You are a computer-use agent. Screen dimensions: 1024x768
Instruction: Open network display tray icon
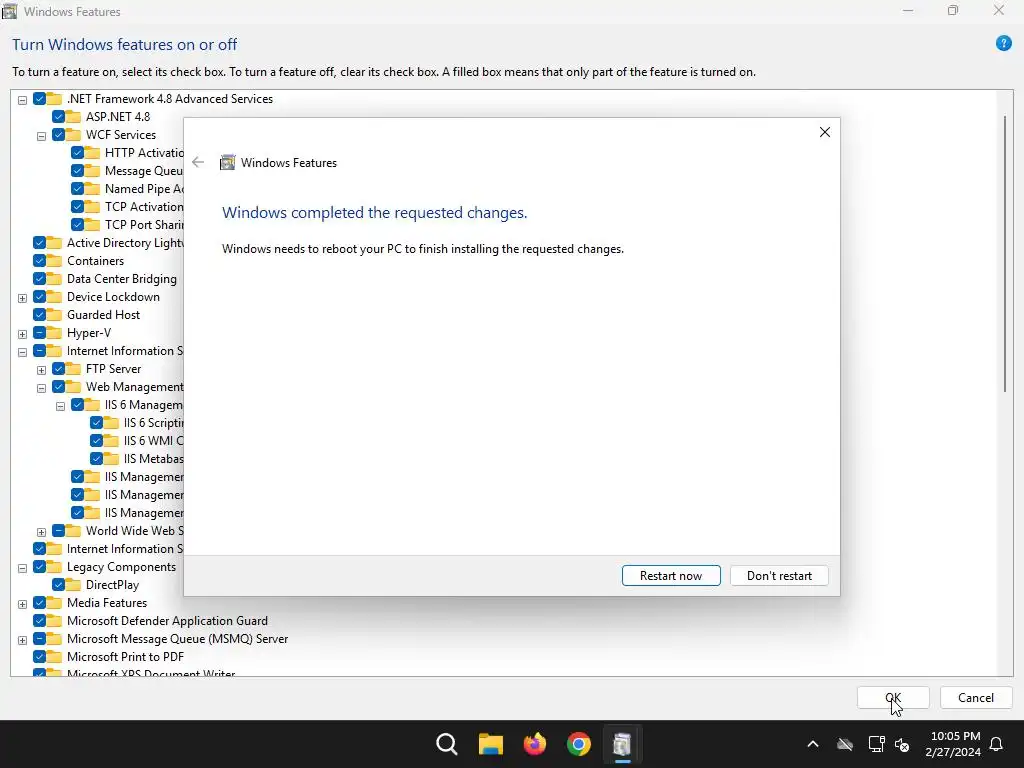coord(876,744)
